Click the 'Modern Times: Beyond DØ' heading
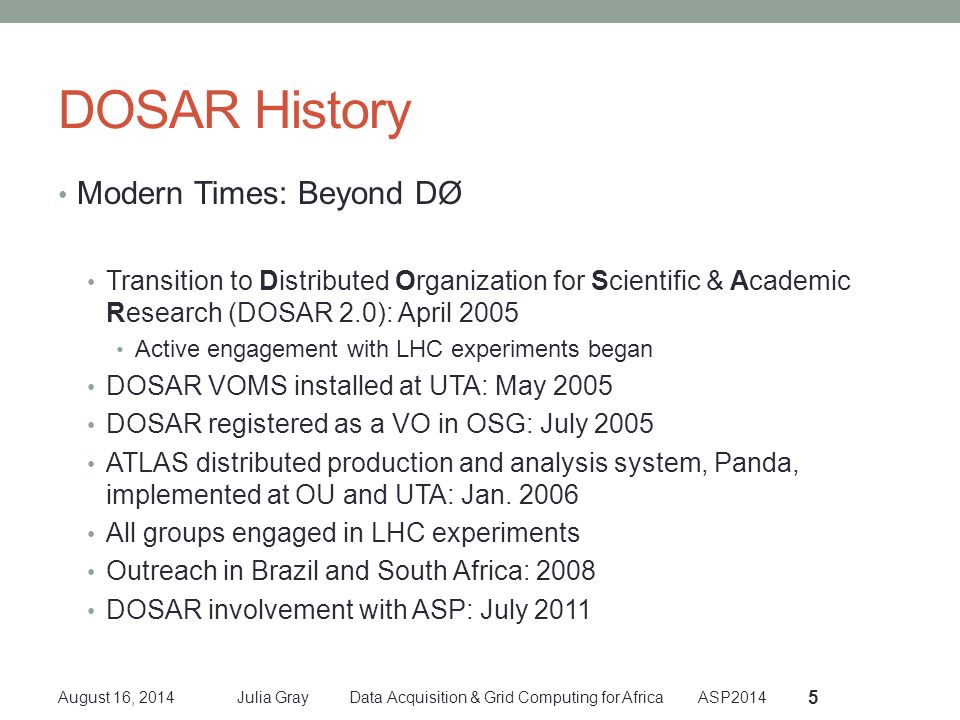This screenshot has height=720, width=960. pyautogui.click(x=269, y=193)
